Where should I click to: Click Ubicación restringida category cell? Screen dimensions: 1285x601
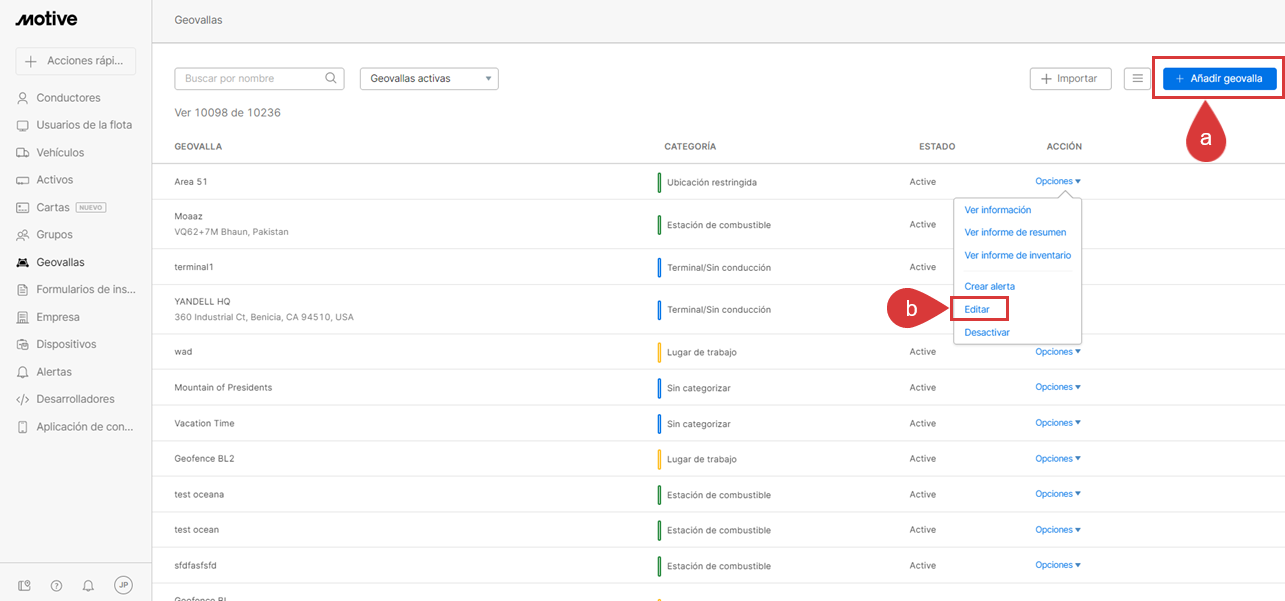pos(712,183)
